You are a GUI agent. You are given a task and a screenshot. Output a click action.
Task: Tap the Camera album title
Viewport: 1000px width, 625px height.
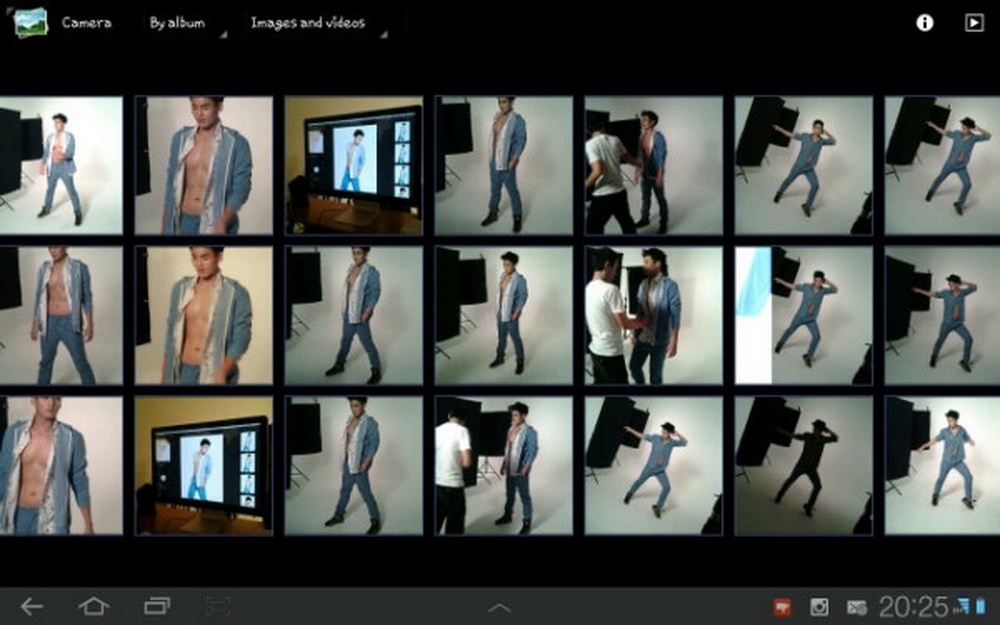(x=87, y=23)
